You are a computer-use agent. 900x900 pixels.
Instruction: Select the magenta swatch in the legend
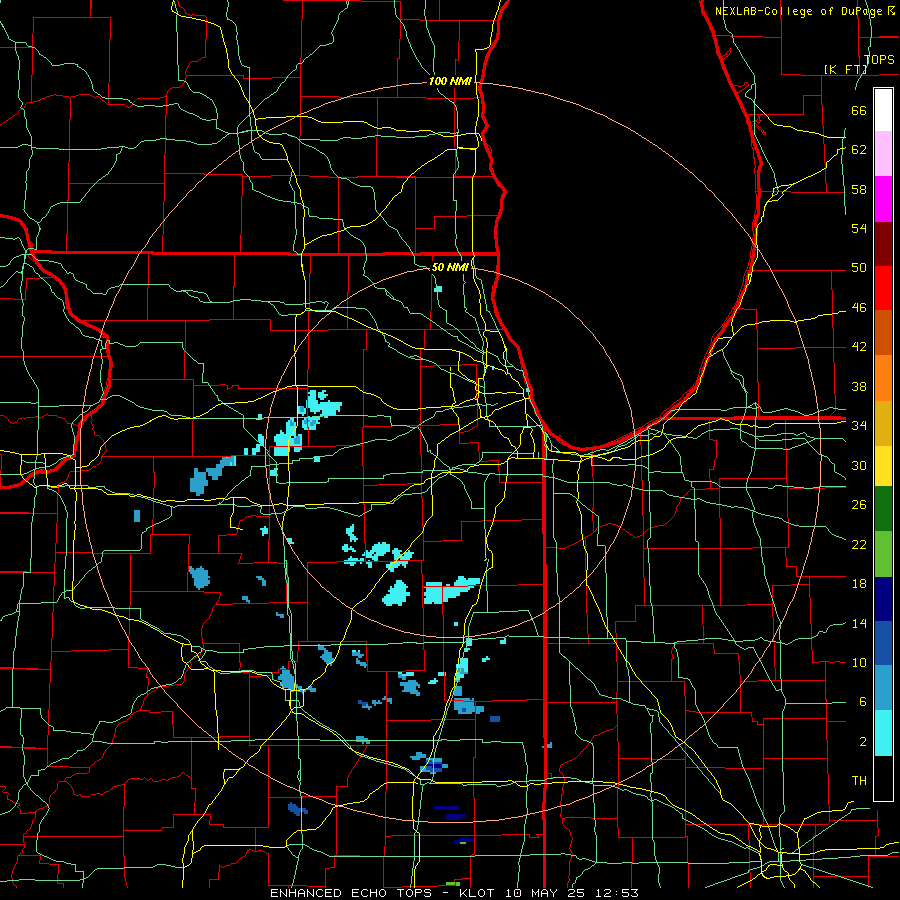[x=883, y=199]
